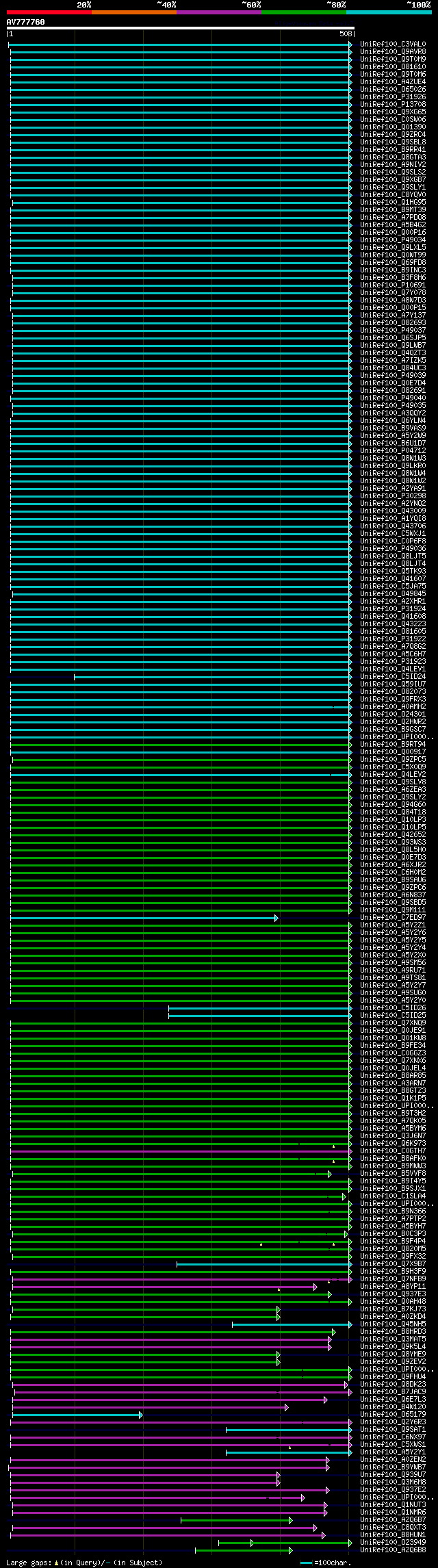
Task: Select UniRef100_Q94G60 entry
Action: [393, 804]
